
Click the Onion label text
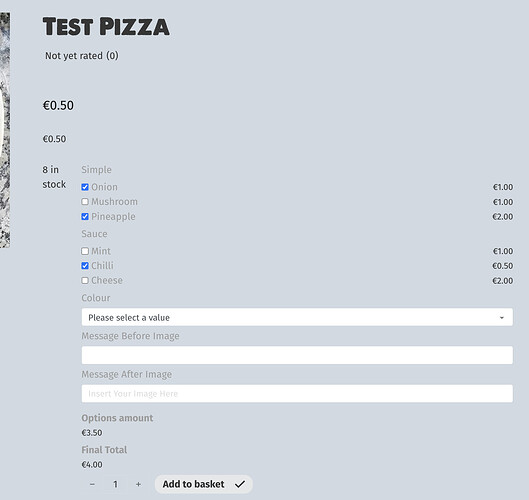(105, 187)
